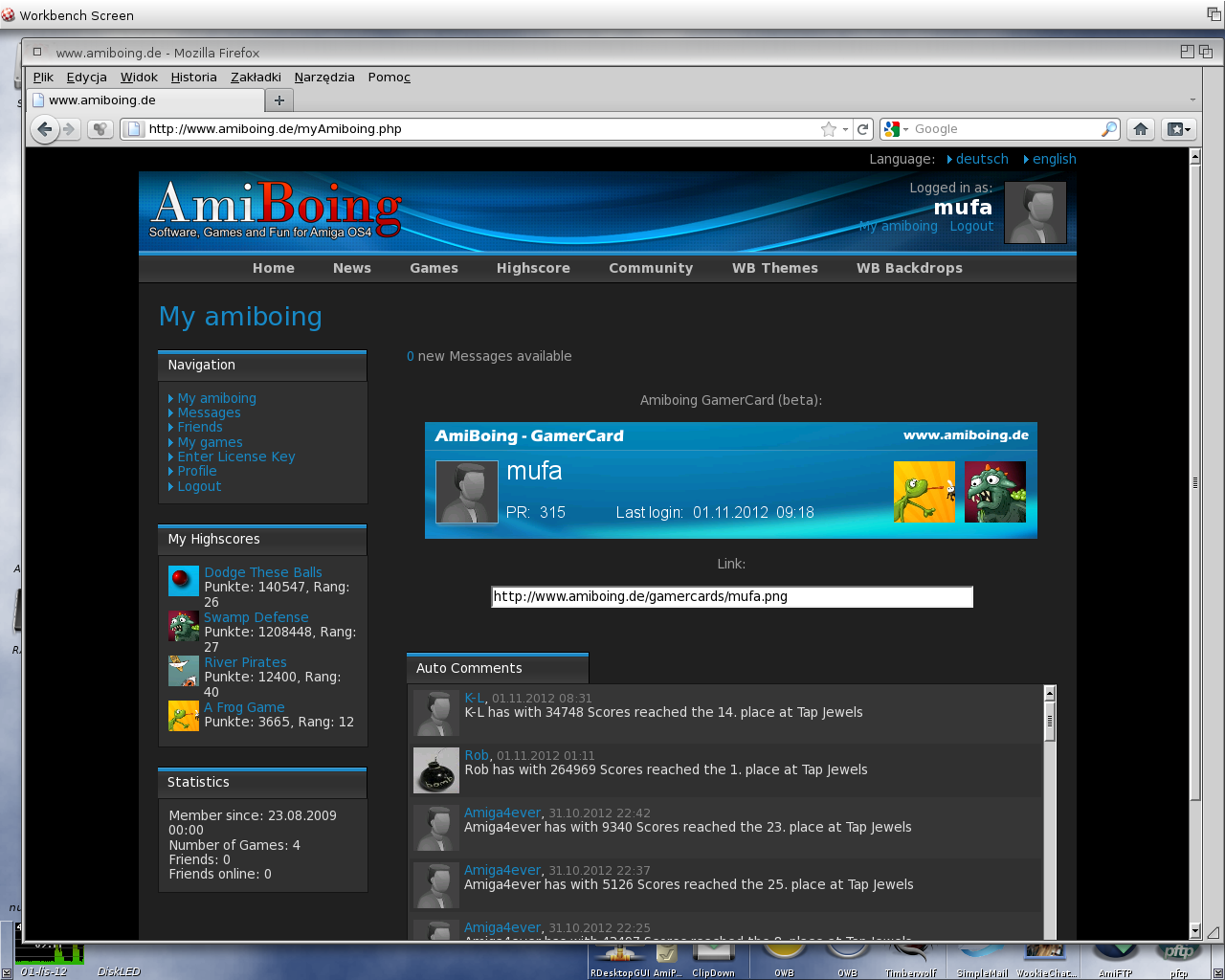Open the Dodge These Balls highscore link
1225x980 pixels.
point(263,572)
